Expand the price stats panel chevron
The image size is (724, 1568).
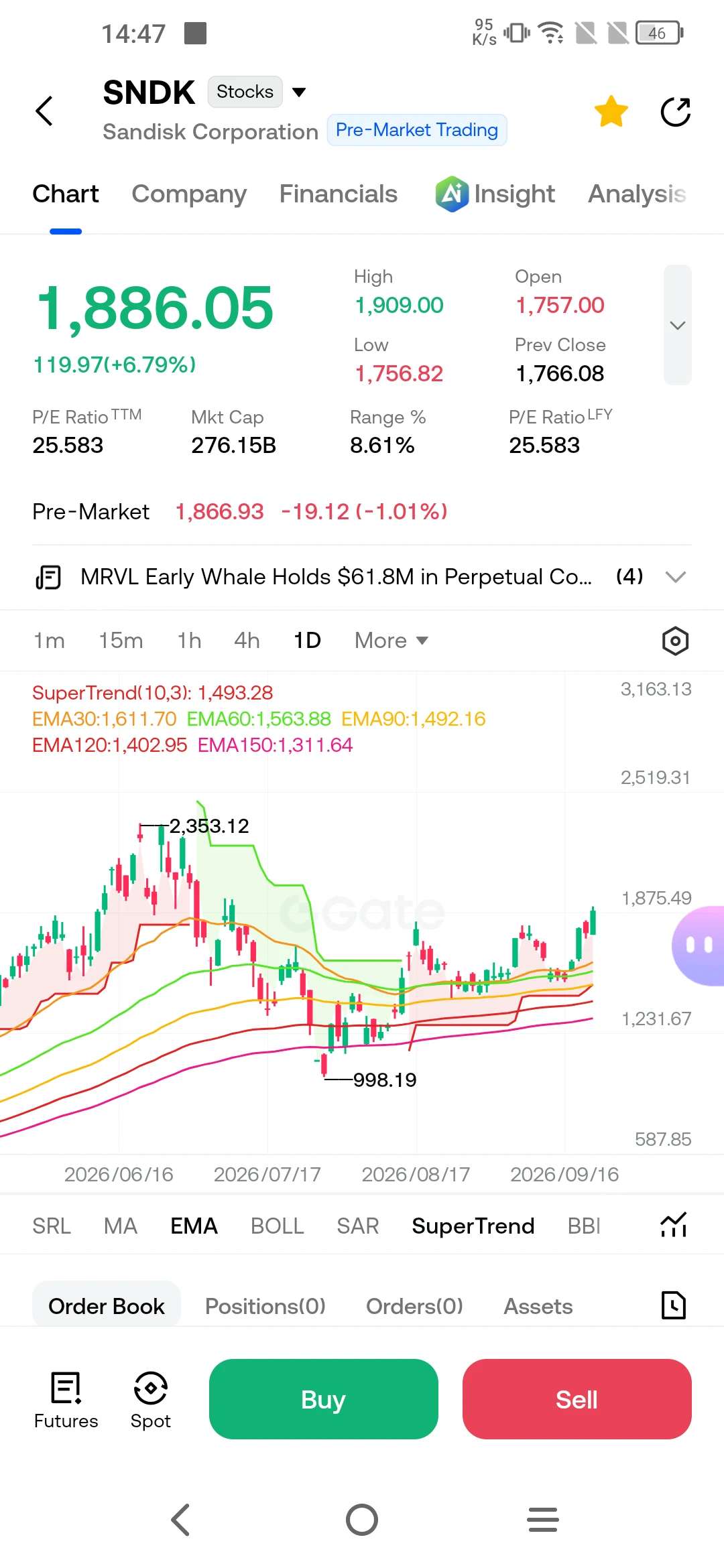(x=678, y=325)
